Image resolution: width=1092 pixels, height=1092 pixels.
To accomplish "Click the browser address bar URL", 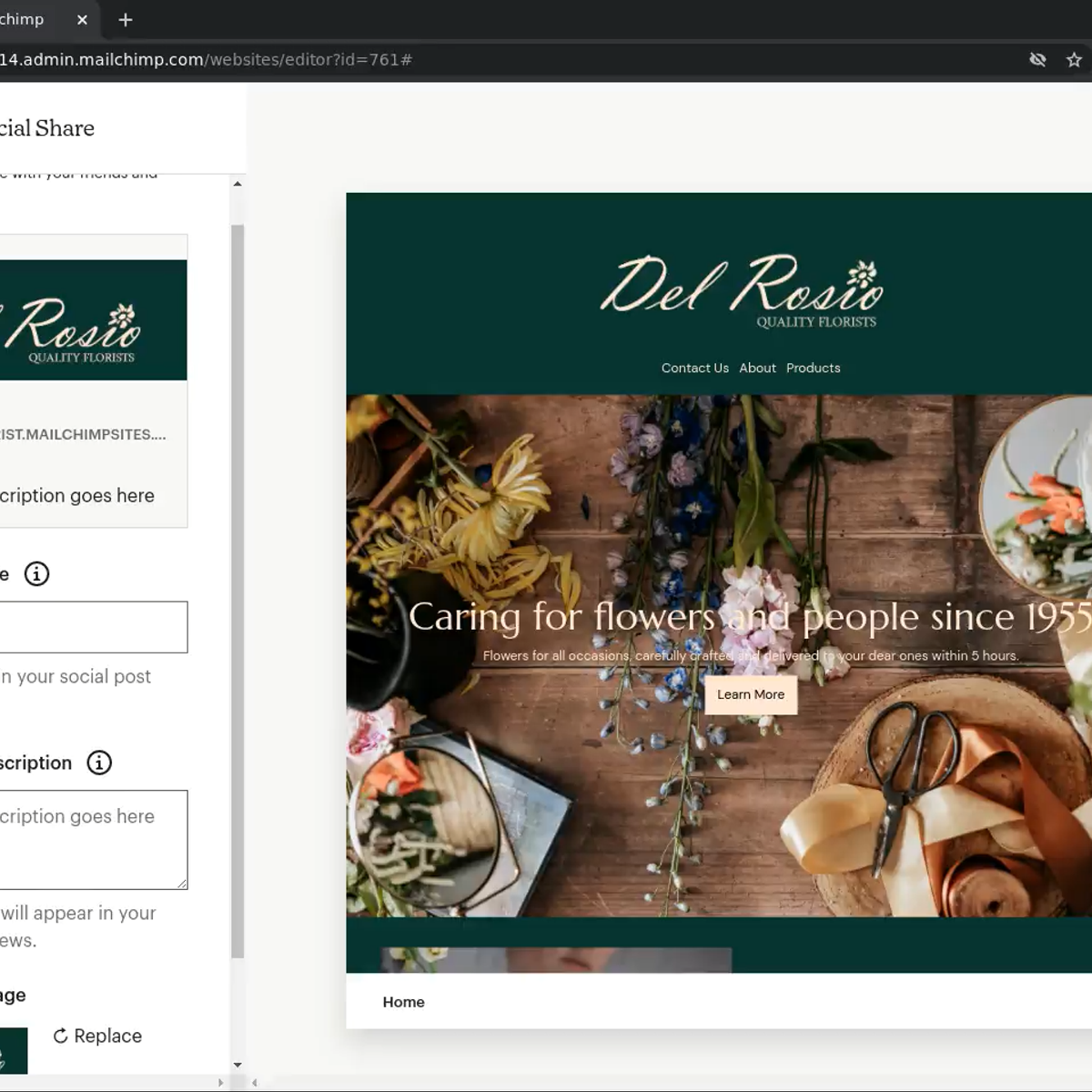I will [x=206, y=60].
